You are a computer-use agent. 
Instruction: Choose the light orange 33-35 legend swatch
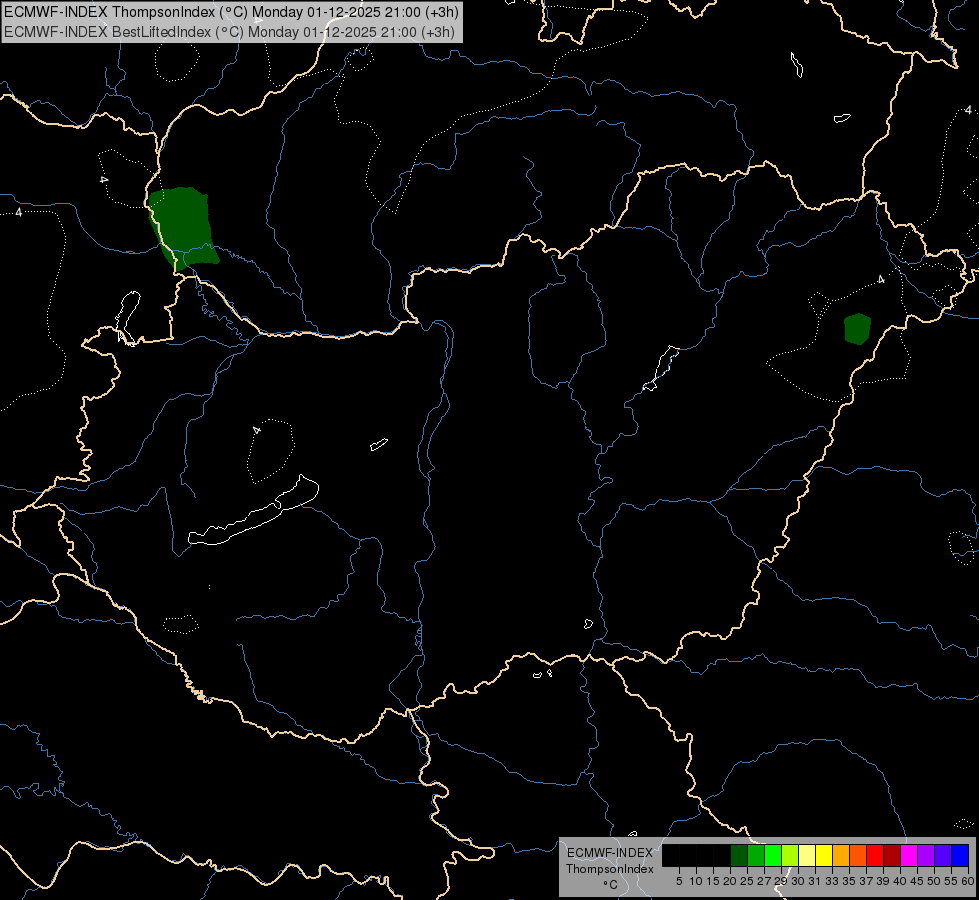841,855
